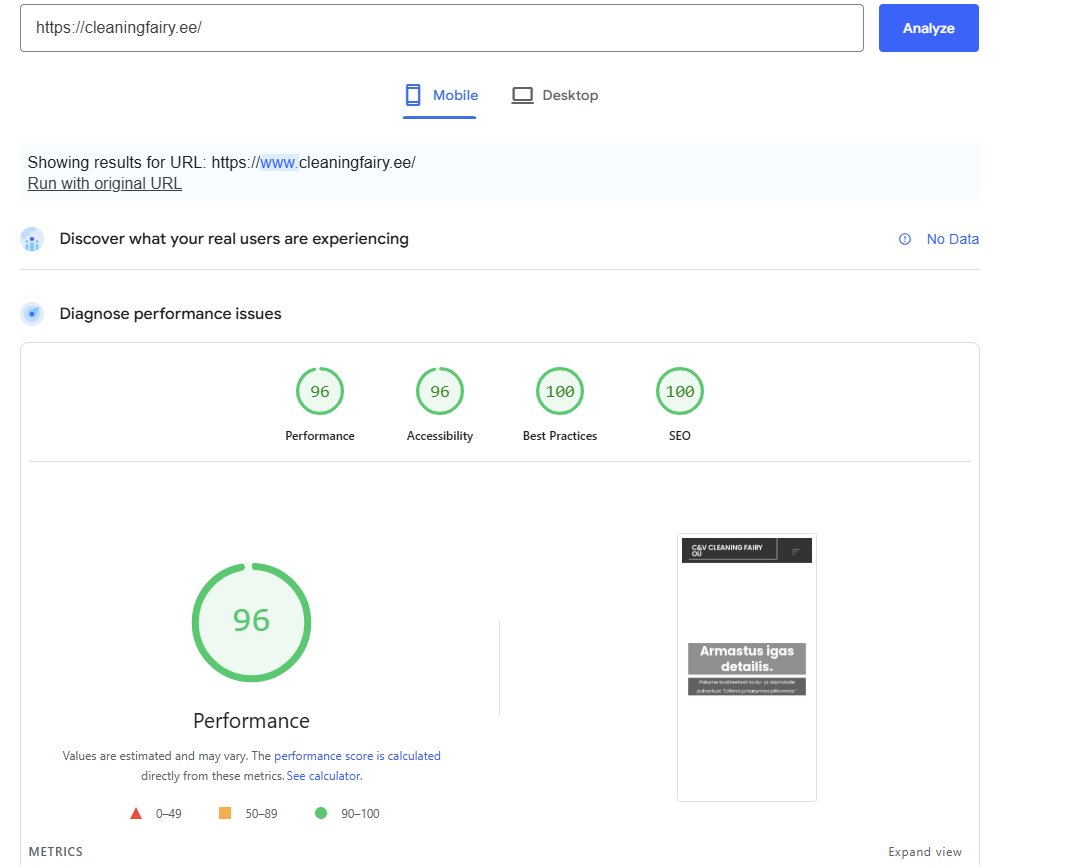The width and height of the screenshot is (1067, 865).
Task: Open the performance score is calculated link
Action: click(357, 756)
